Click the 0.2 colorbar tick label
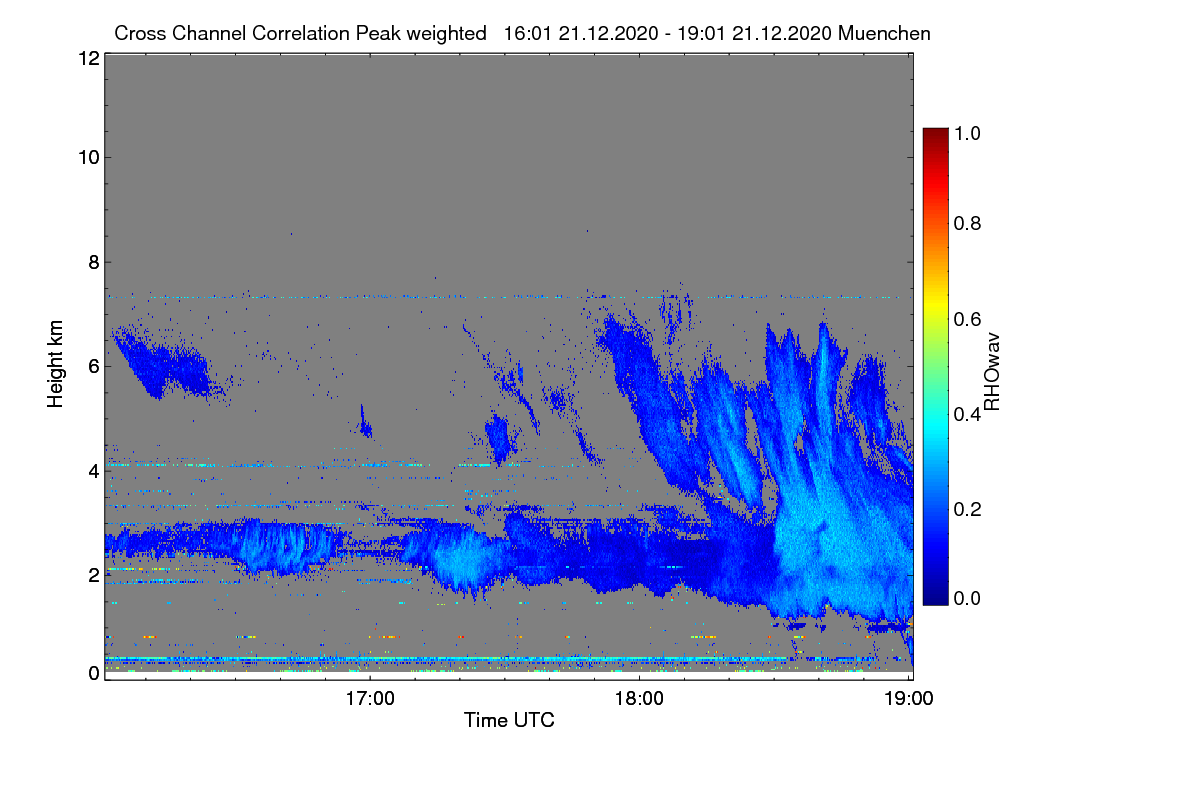Image resolution: width=1200 pixels, height=800 pixels. (x=970, y=509)
